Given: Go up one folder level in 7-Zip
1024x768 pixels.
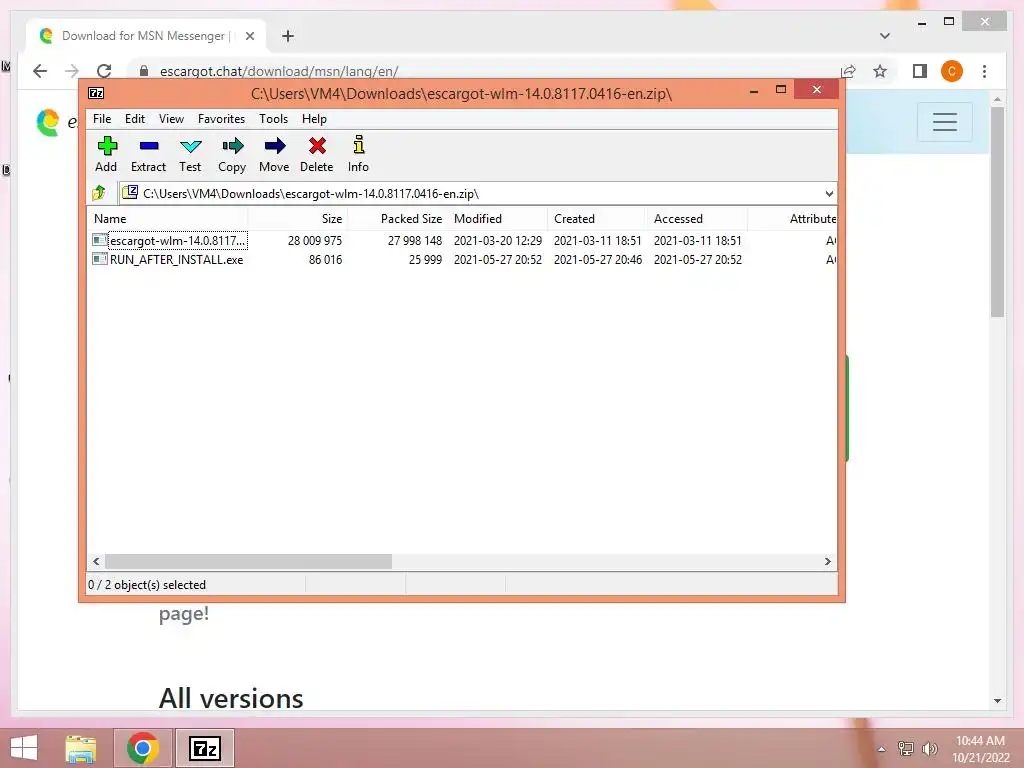Looking at the screenshot, I should click(99, 193).
